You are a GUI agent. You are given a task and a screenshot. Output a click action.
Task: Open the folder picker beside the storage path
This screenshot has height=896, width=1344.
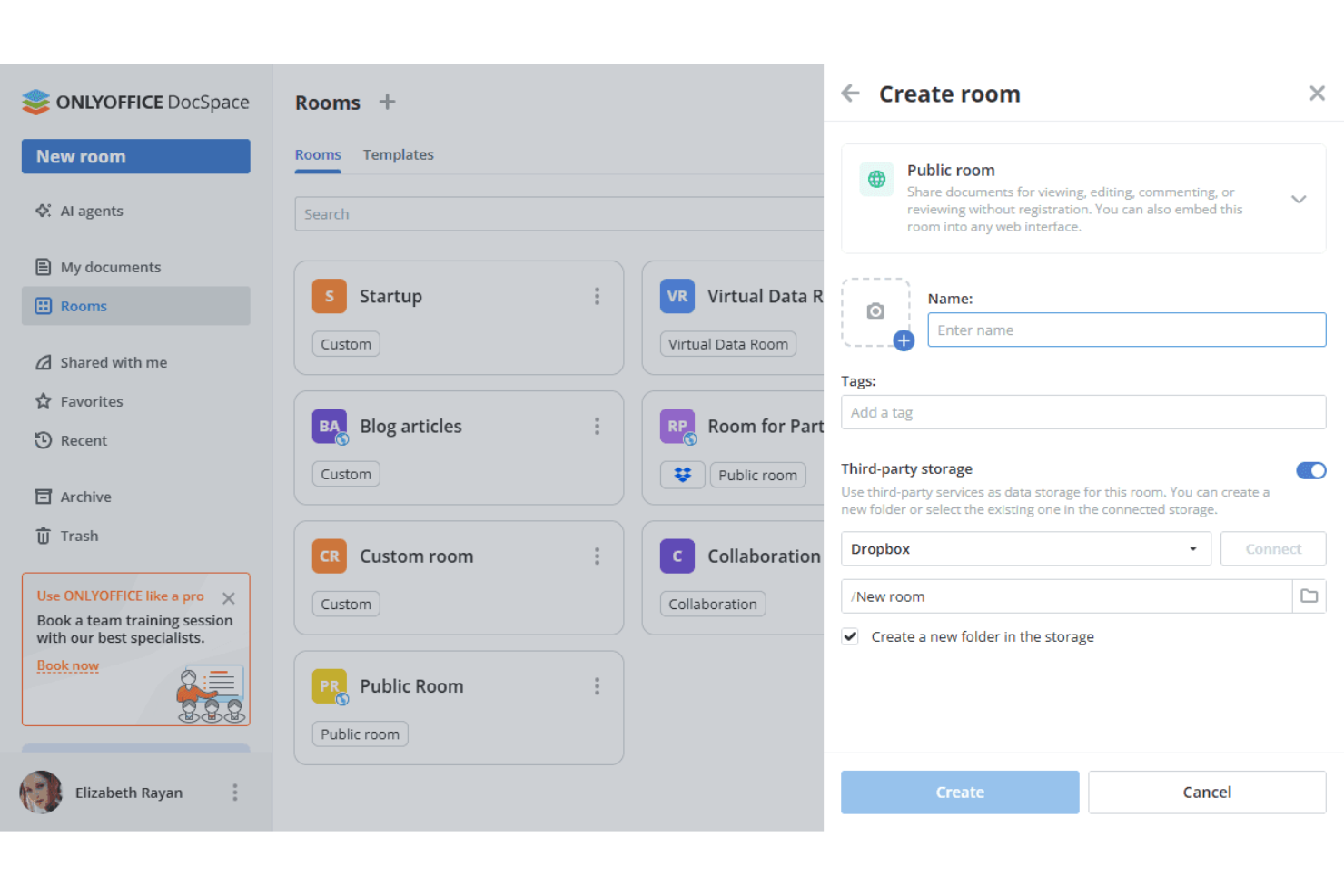[1309, 596]
